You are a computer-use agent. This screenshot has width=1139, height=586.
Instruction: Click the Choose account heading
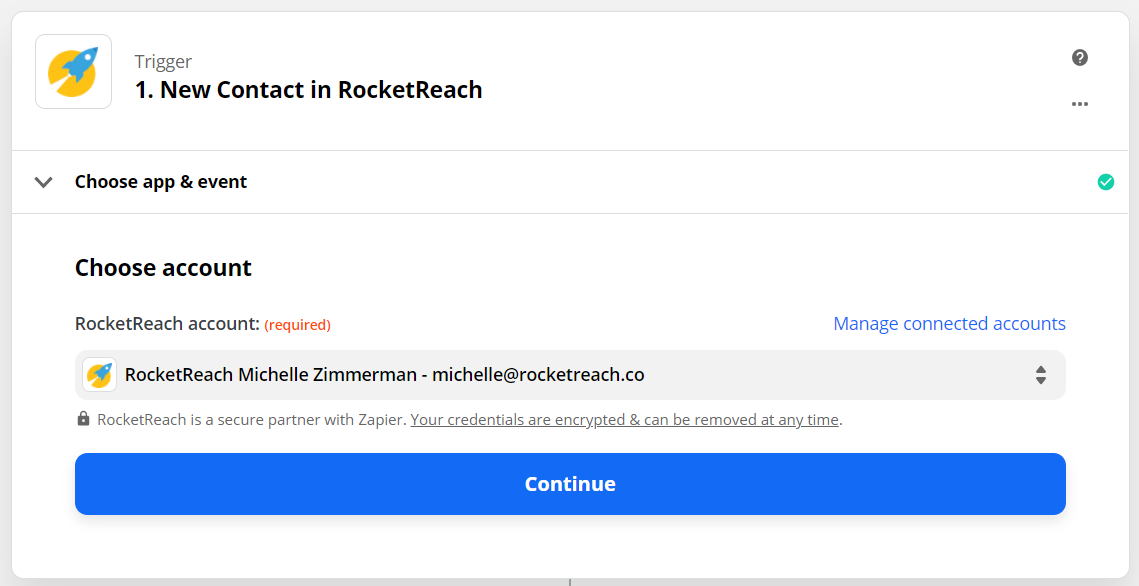[163, 267]
